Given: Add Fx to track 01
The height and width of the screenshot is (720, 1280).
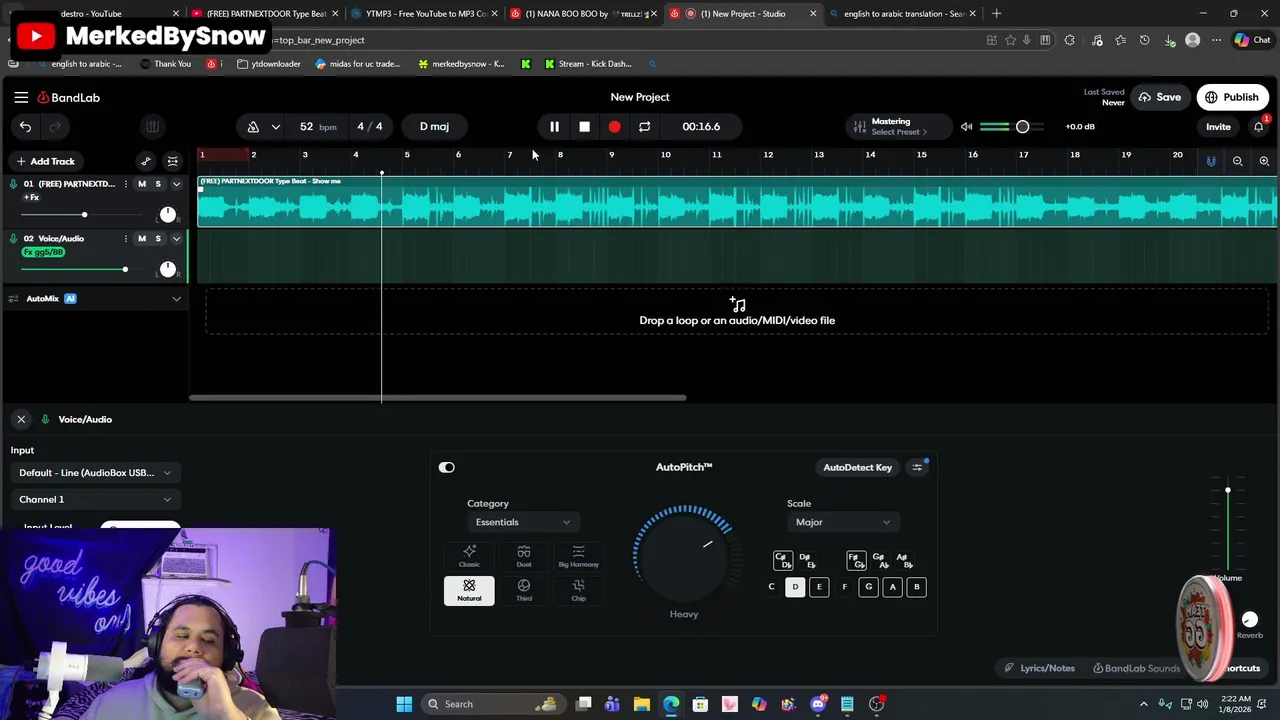Looking at the screenshot, I should point(32,198).
